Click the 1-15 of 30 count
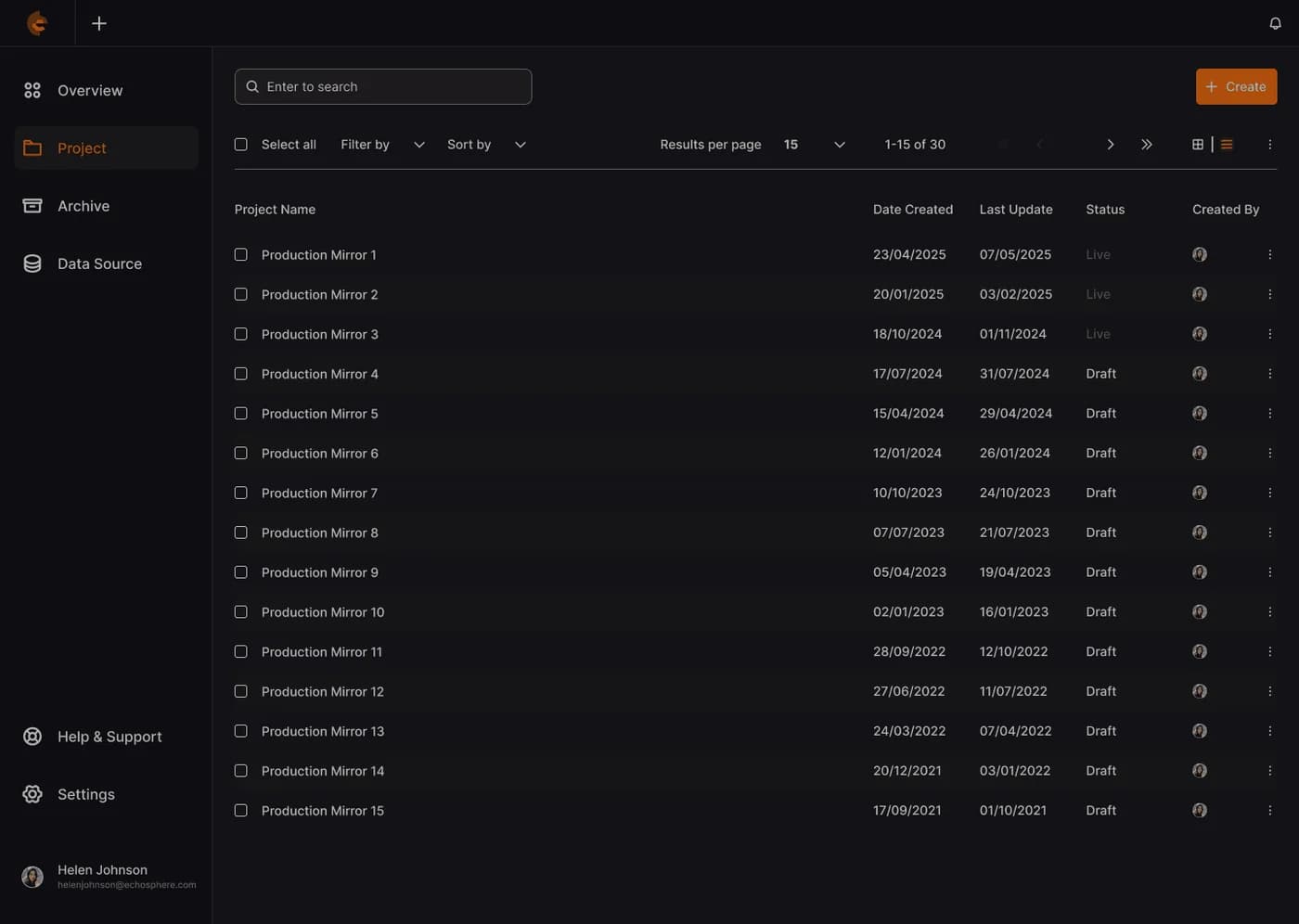Viewport: 1299px width, 924px height. coord(915,145)
